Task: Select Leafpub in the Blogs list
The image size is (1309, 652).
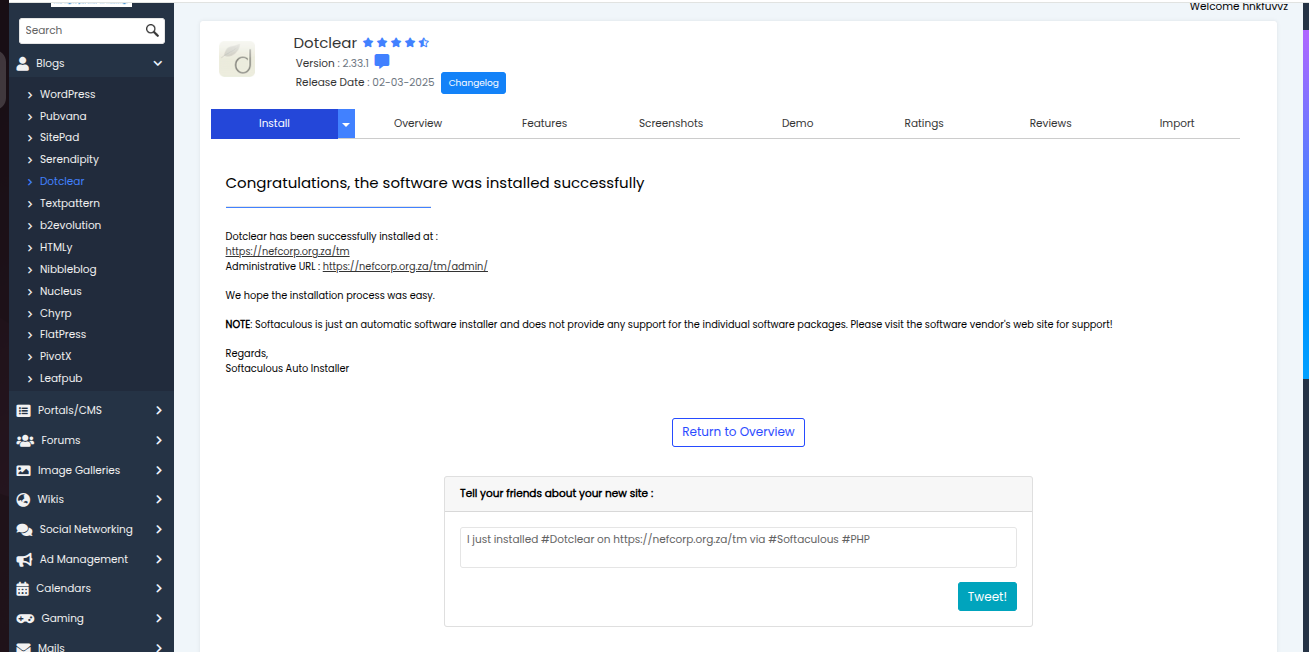Action: pyautogui.click(x=61, y=378)
